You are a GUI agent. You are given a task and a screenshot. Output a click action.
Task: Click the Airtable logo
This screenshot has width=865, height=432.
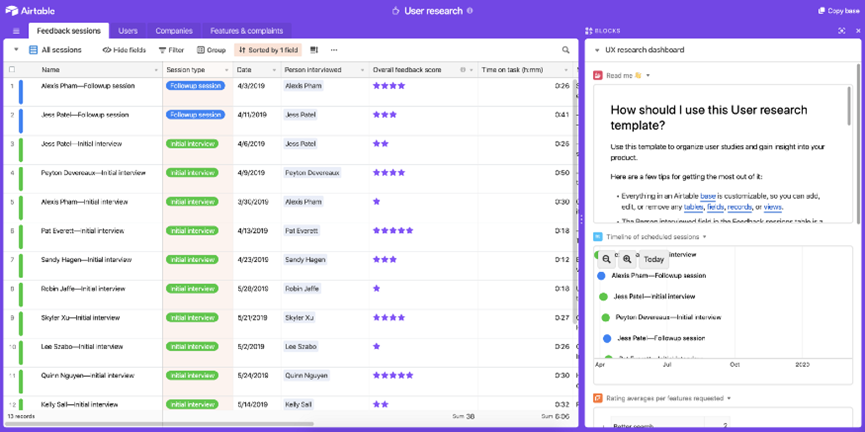point(30,10)
